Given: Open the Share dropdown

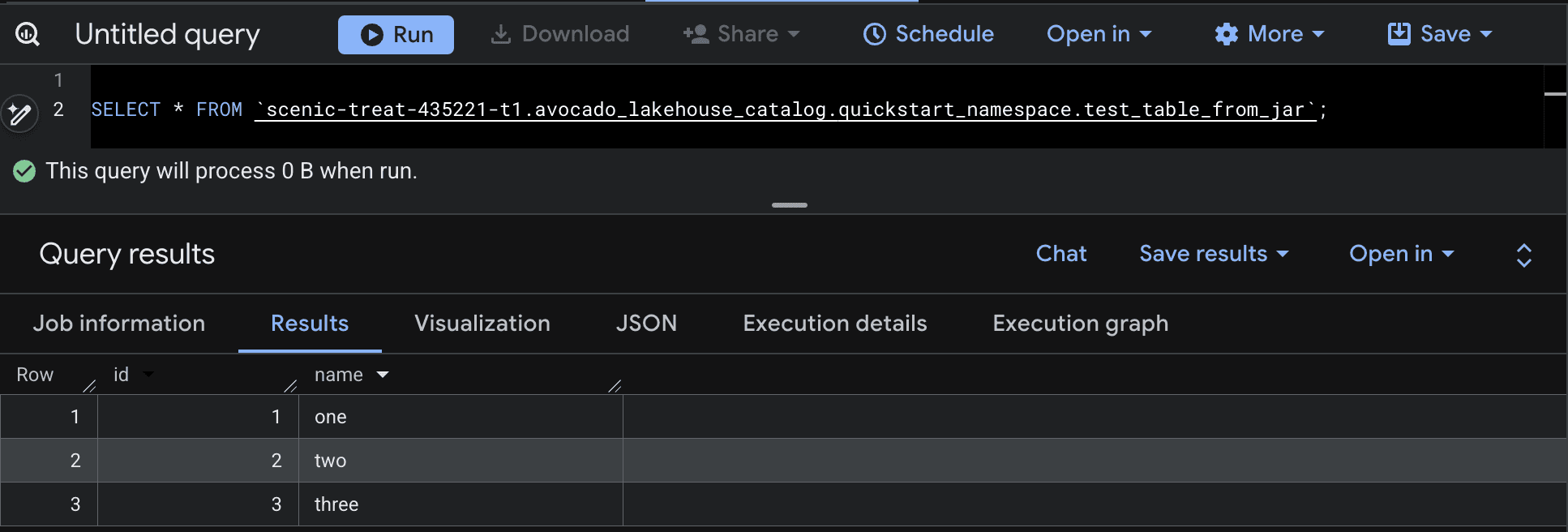Looking at the screenshot, I should pos(741,34).
